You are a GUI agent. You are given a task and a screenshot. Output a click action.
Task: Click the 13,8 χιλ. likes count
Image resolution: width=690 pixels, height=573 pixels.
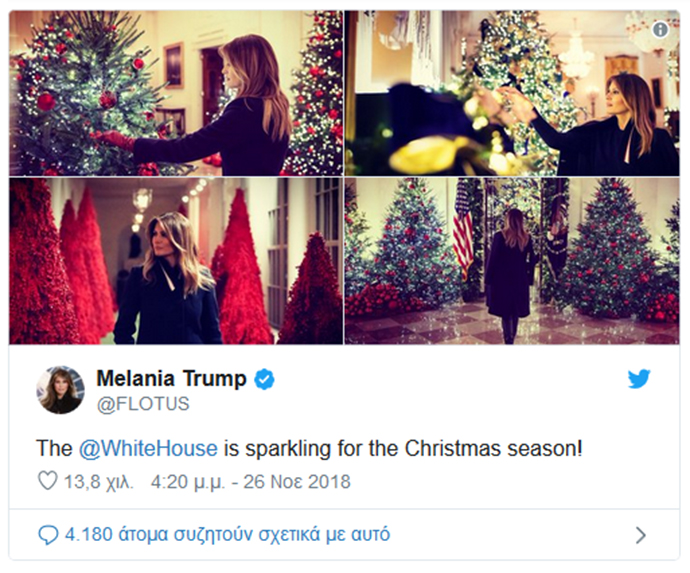tap(99, 482)
